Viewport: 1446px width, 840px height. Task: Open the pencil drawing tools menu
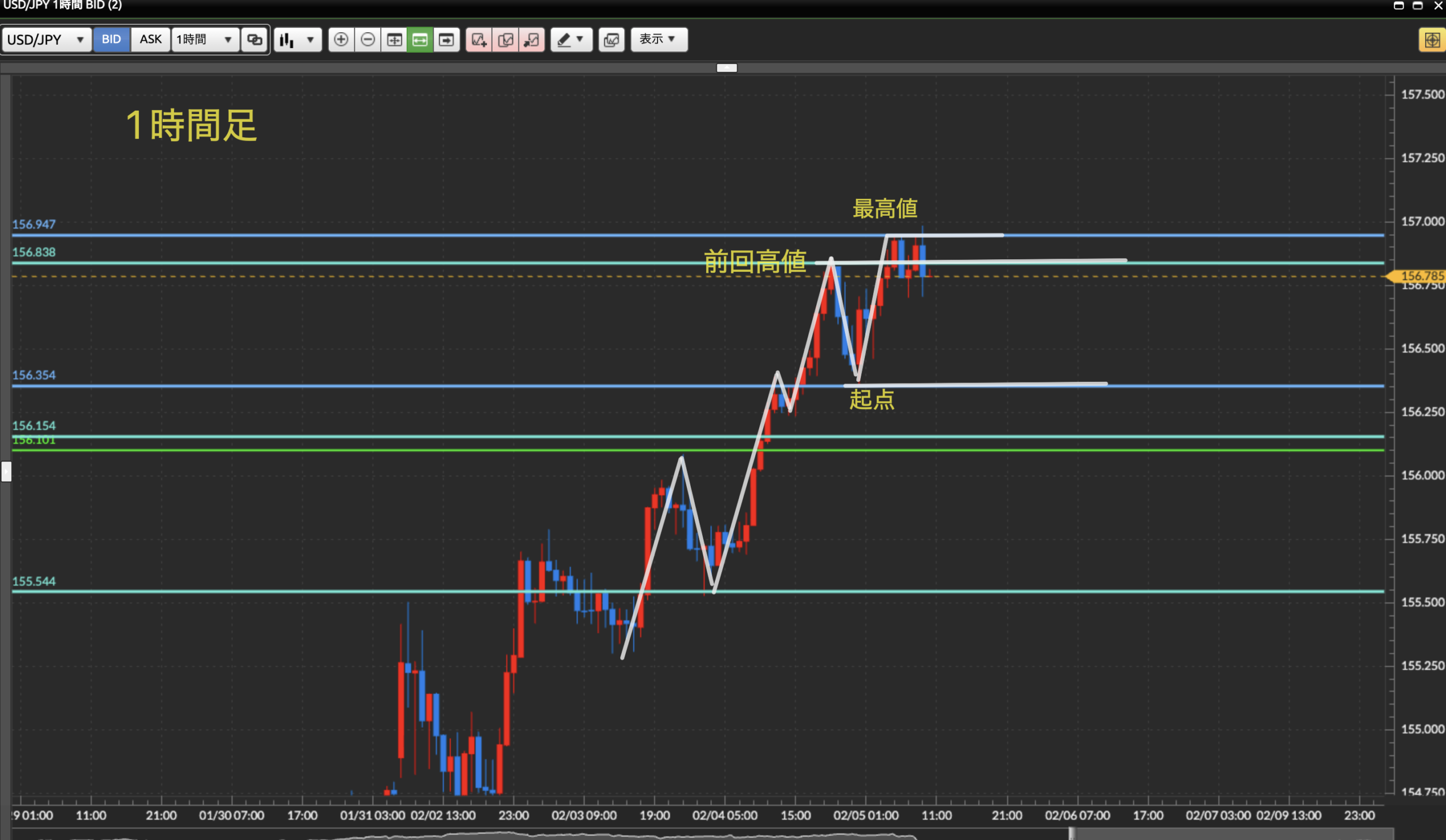pyautogui.click(x=571, y=40)
